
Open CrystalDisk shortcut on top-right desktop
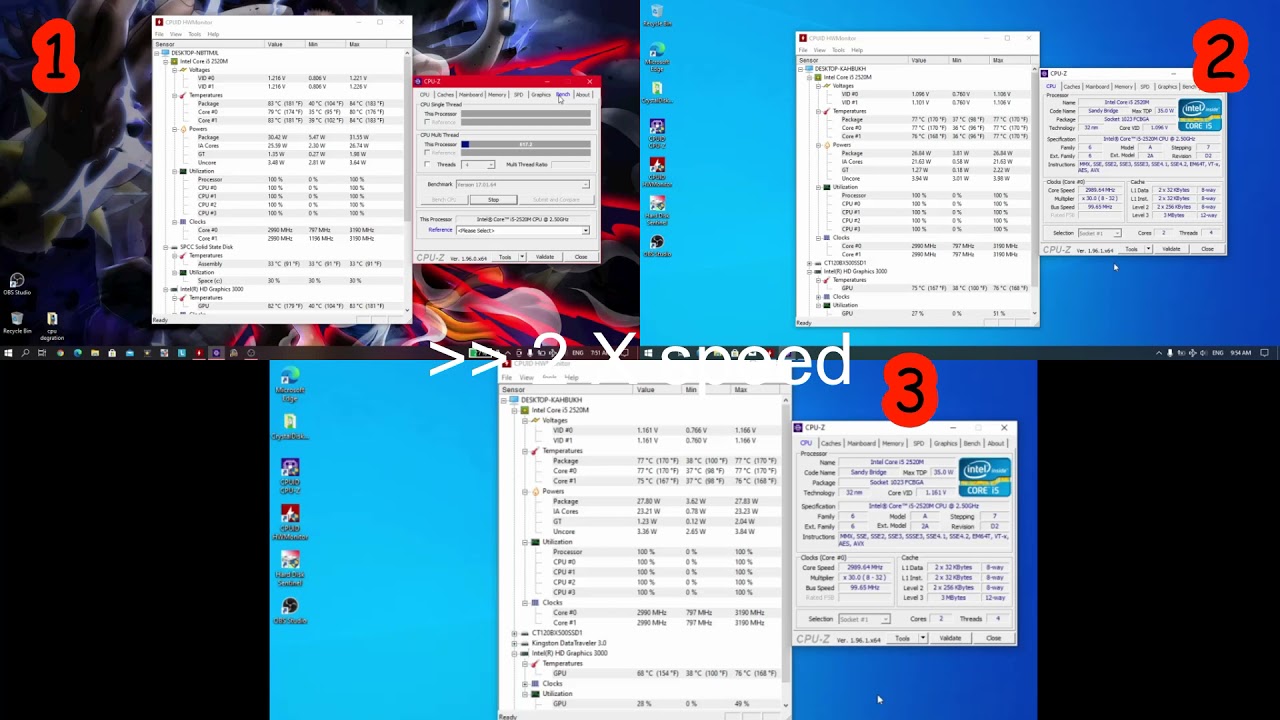(x=657, y=92)
